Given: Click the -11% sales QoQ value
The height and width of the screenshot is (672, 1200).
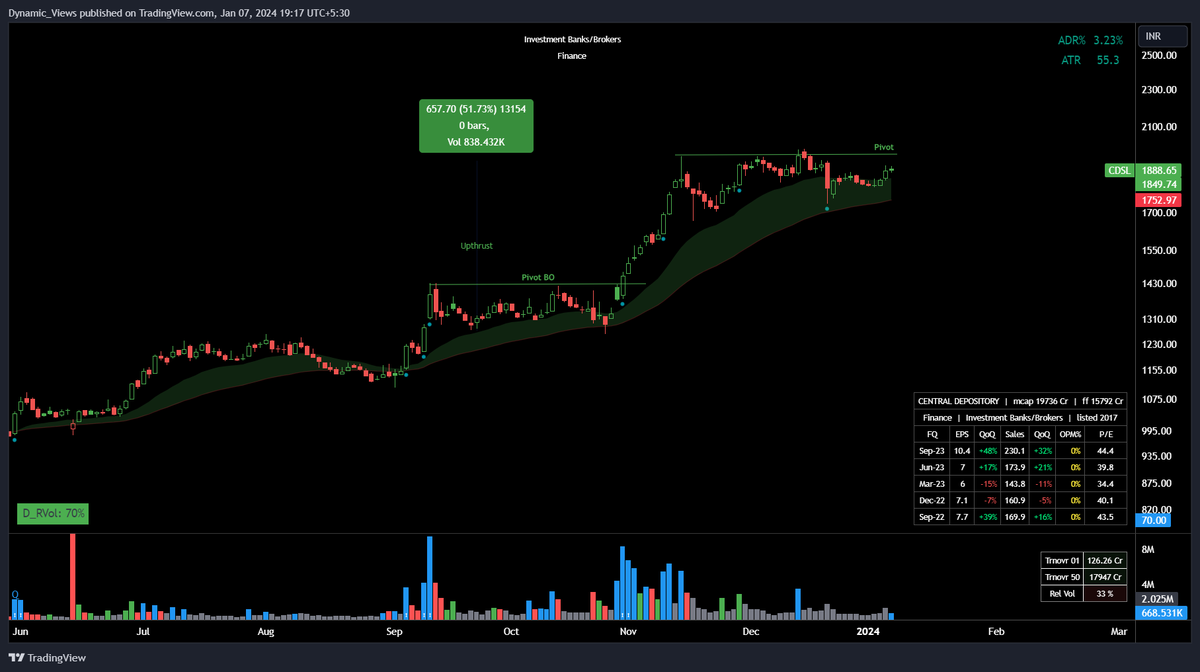Looking at the screenshot, I should [1043, 485].
